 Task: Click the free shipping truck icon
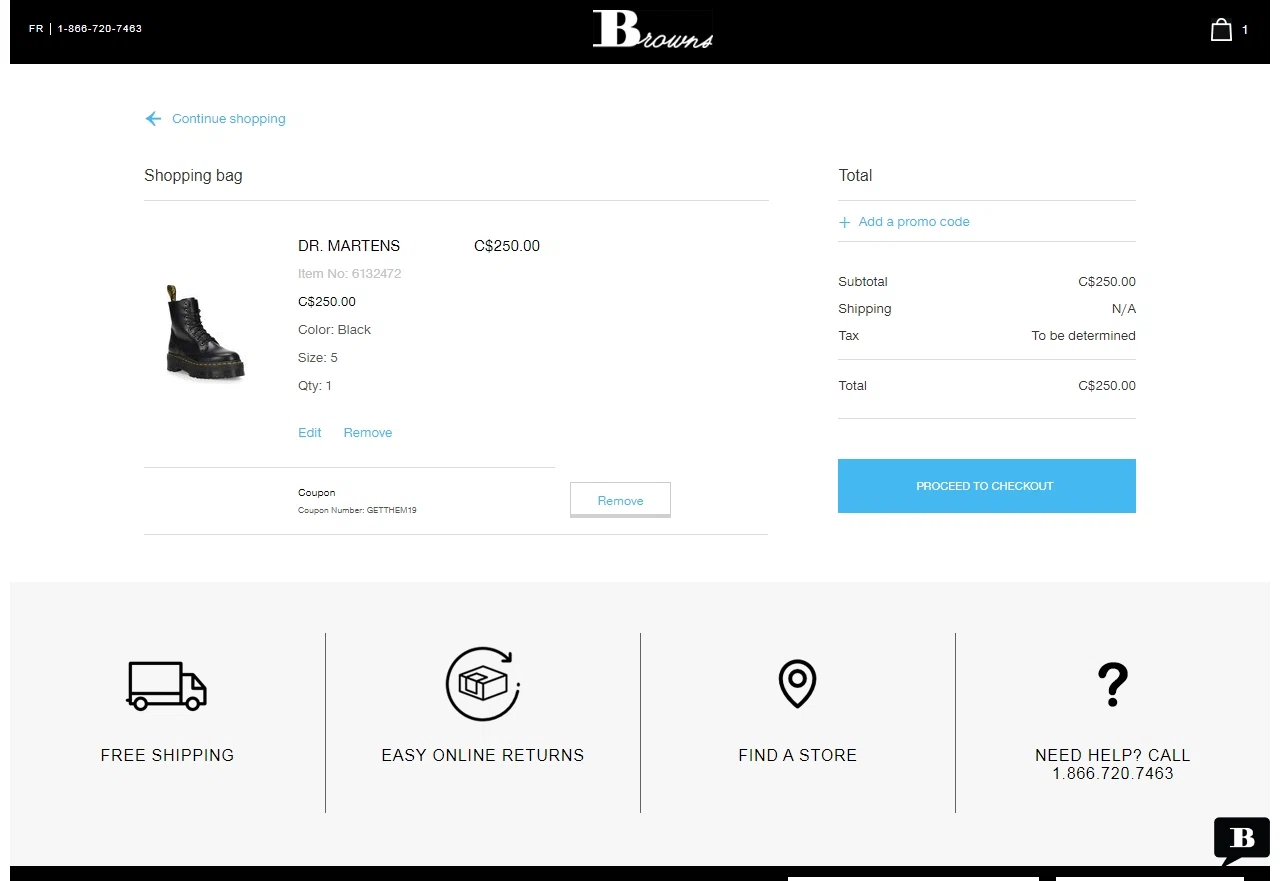(x=167, y=685)
